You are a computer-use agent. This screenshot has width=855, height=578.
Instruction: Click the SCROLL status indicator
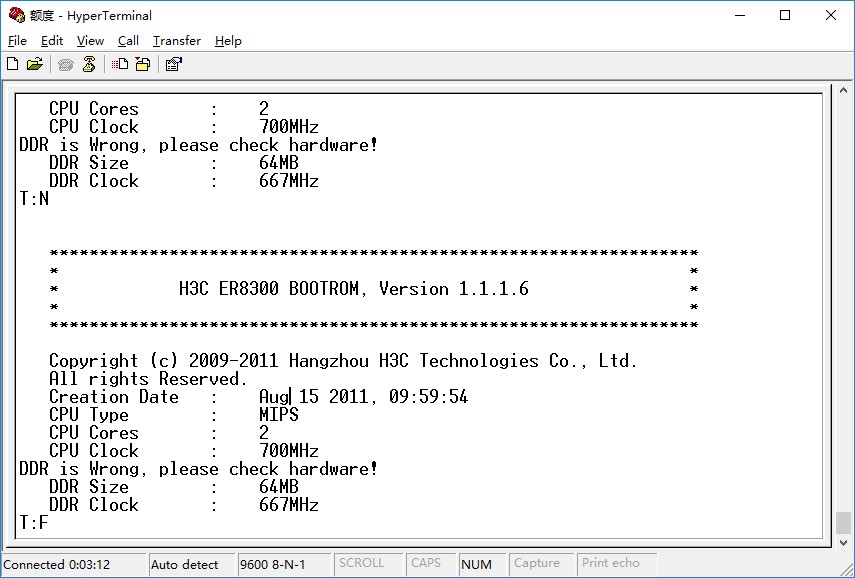(367, 563)
